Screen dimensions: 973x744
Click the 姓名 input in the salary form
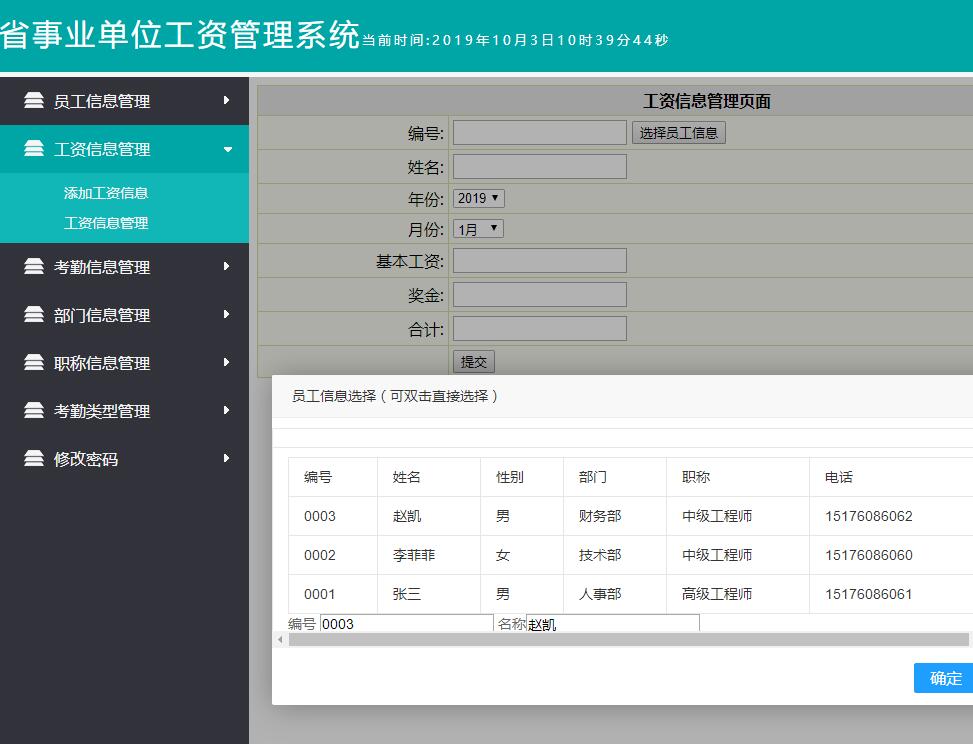[x=540, y=167]
